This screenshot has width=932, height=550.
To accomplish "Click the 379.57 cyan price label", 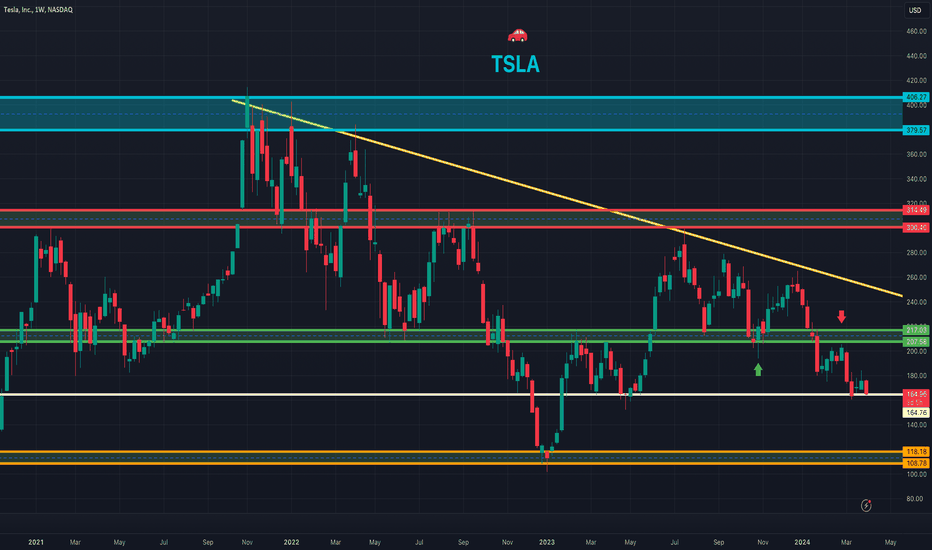I will [x=916, y=130].
